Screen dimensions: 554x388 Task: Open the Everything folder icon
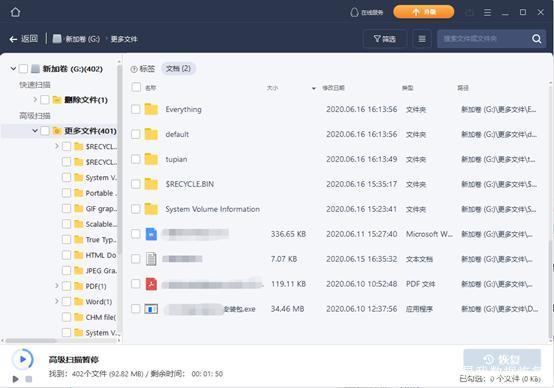pyautogui.click(x=151, y=109)
